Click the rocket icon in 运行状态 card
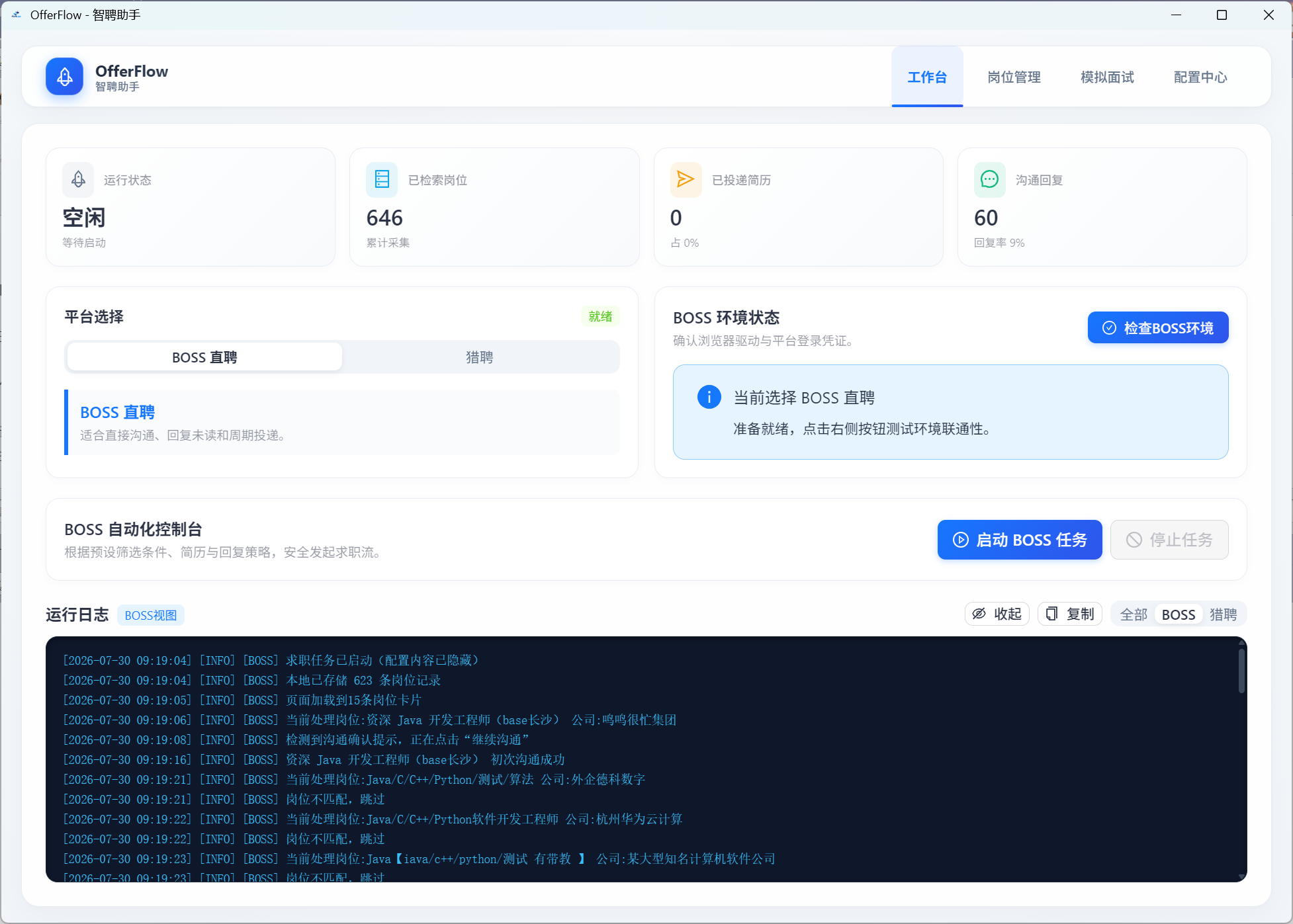 (78, 179)
